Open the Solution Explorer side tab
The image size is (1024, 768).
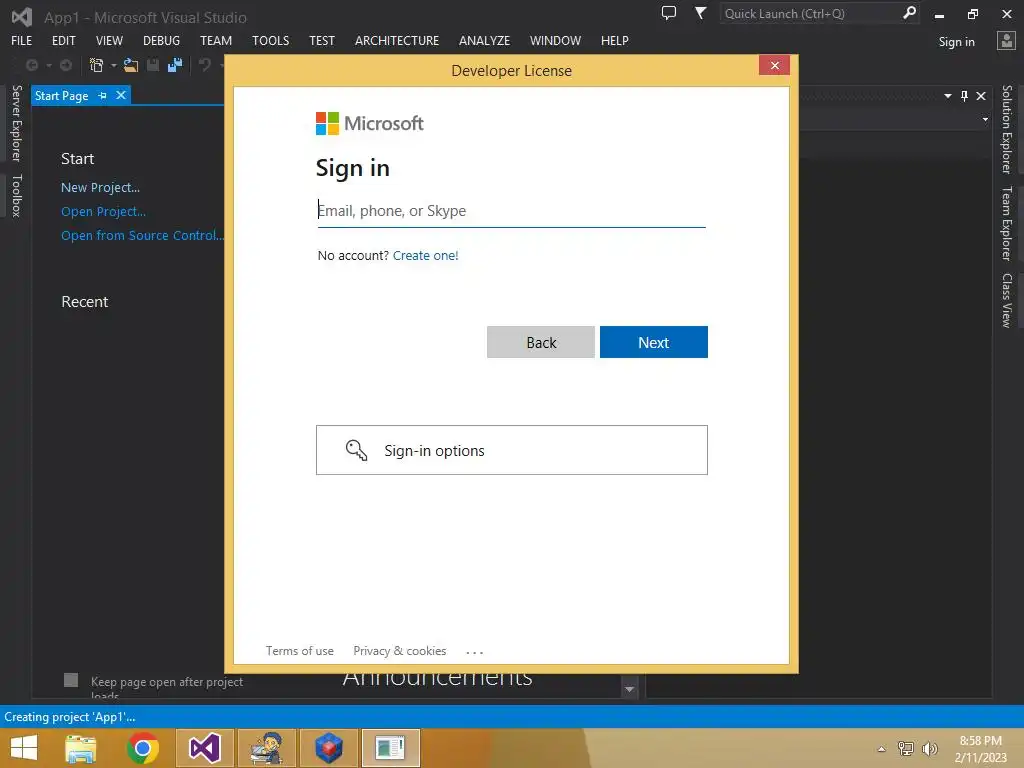click(x=1006, y=129)
